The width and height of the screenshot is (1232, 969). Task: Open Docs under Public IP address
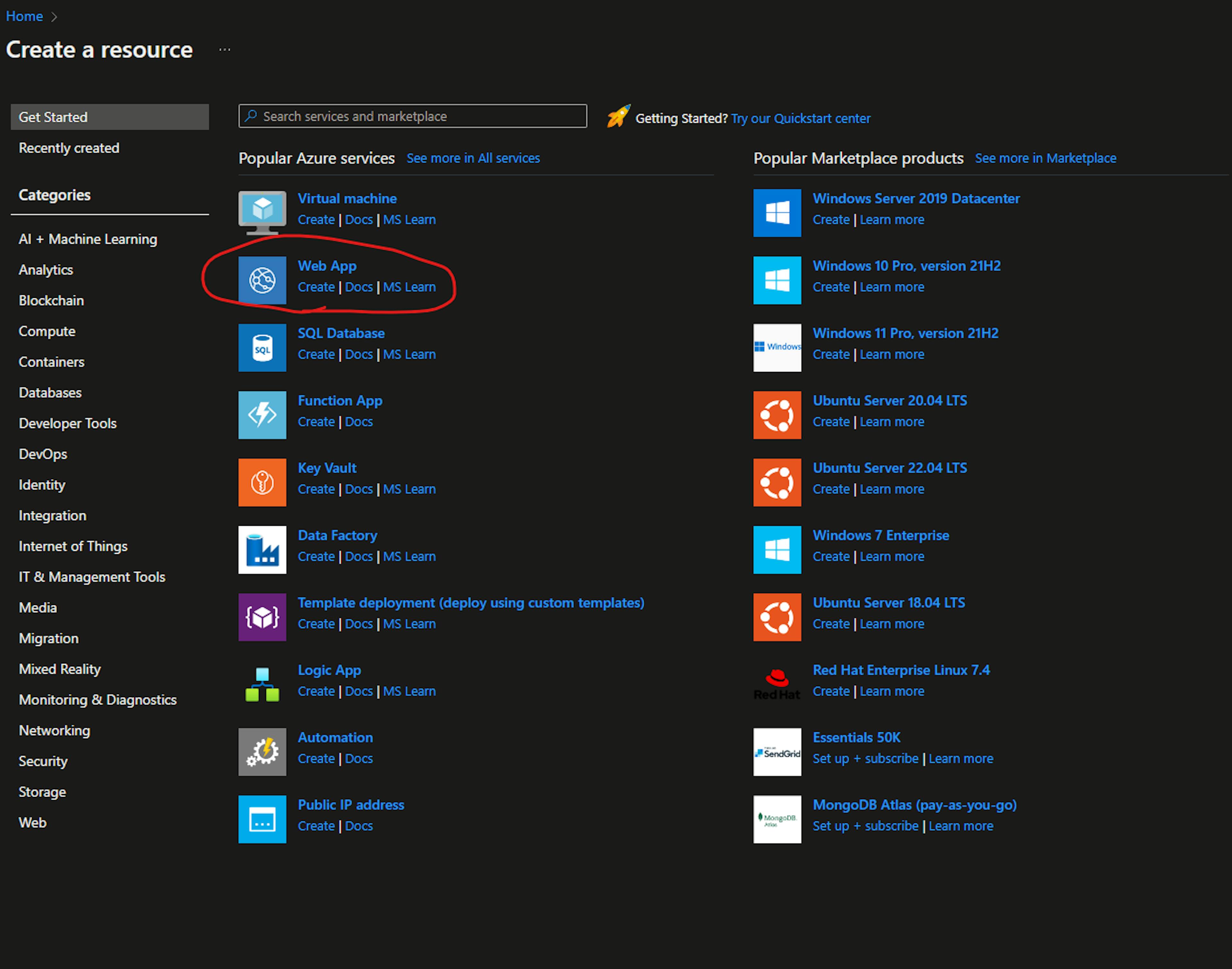pyautogui.click(x=359, y=826)
